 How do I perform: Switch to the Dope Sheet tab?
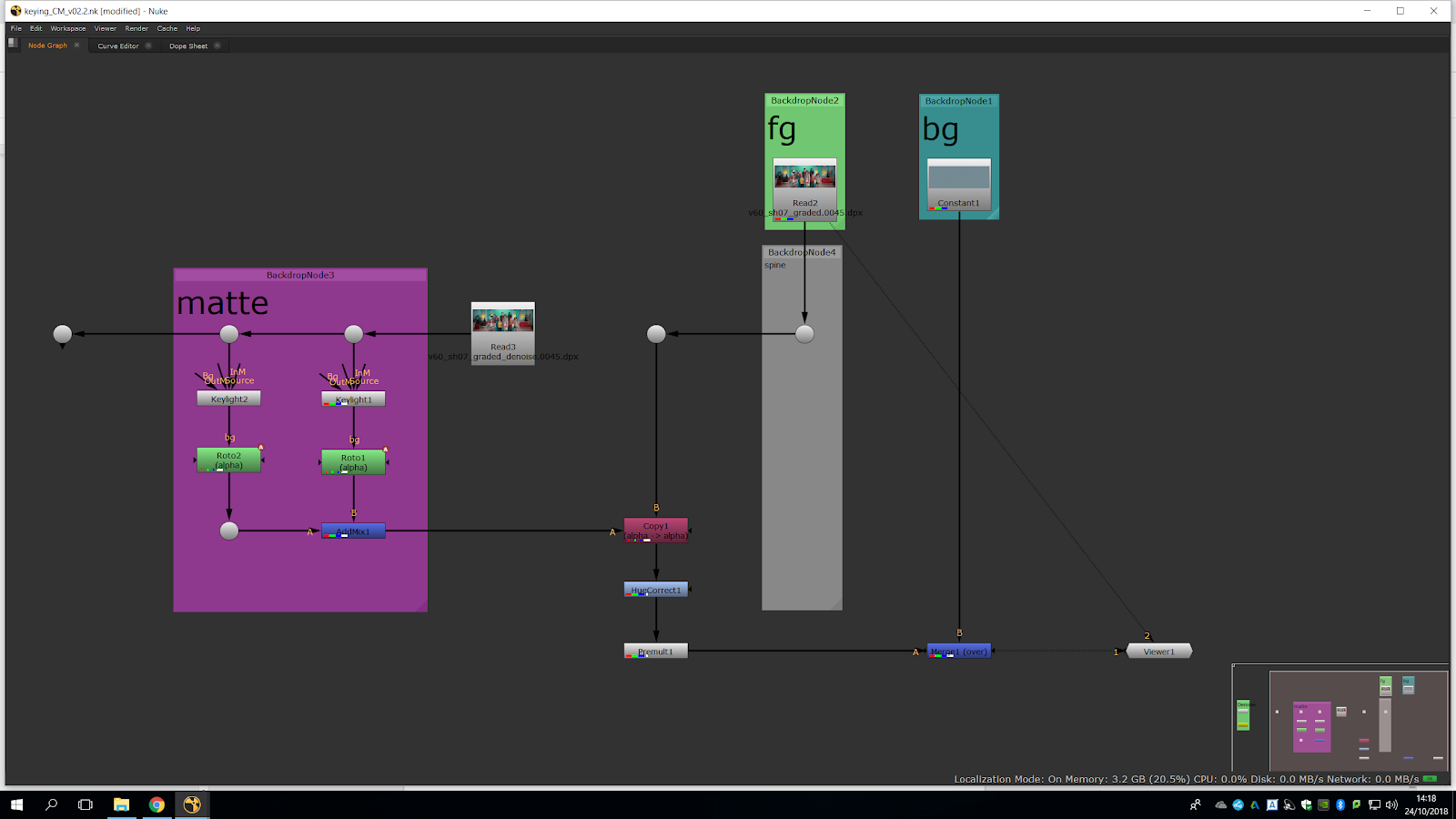(x=188, y=45)
